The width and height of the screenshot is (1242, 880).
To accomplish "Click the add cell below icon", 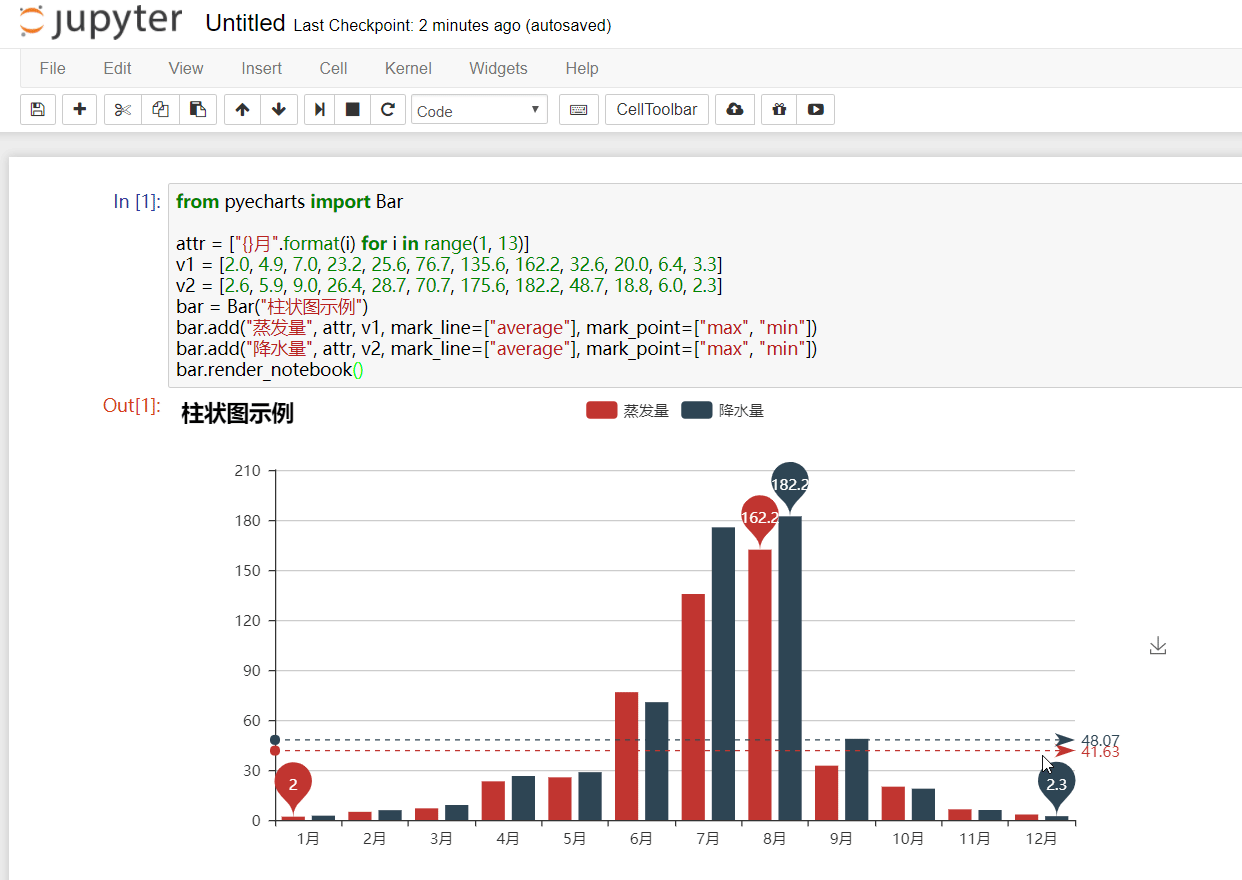I will 79,109.
